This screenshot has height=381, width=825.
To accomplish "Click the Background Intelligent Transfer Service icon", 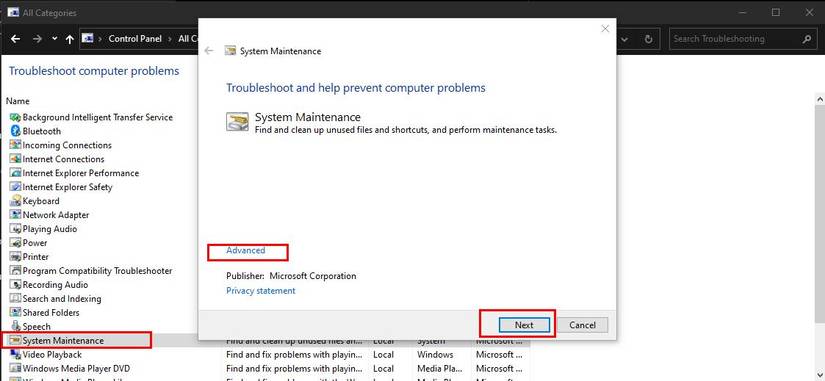I will click(15, 117).
